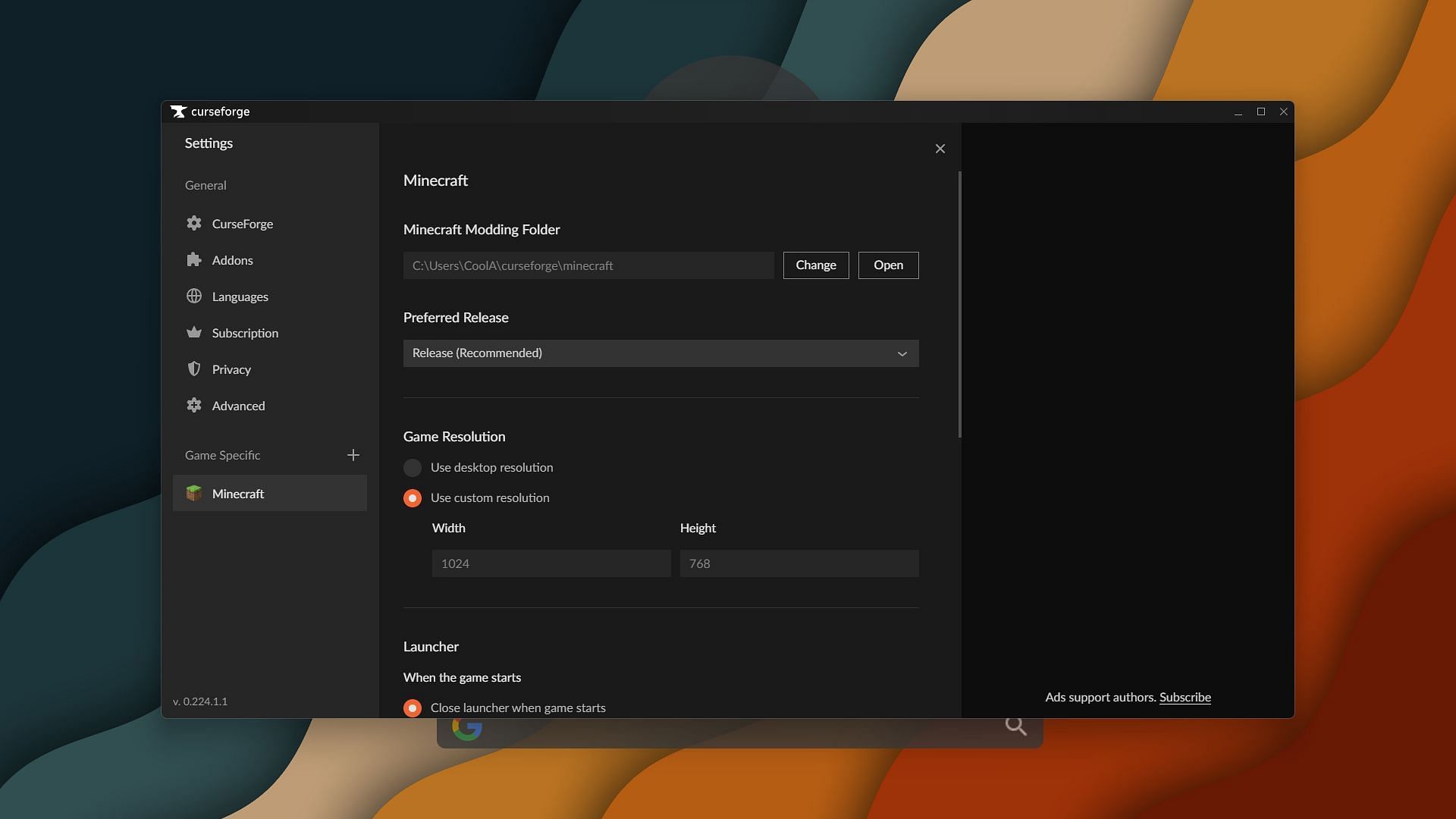The width and height of the screenshot is (1456, 819).
Task: Click the General section label
Action: pyautogui.click(x=206, y=185)
